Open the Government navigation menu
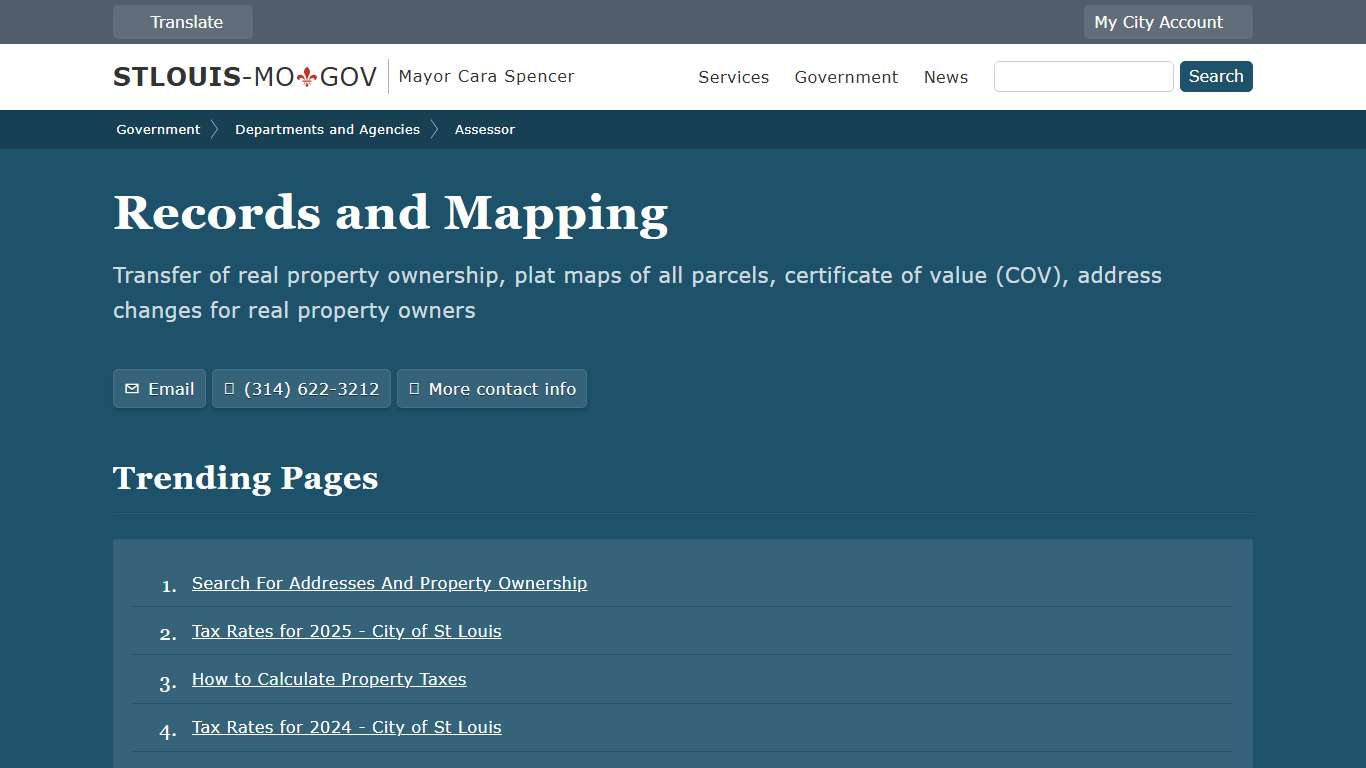 (x=846, y=77)
